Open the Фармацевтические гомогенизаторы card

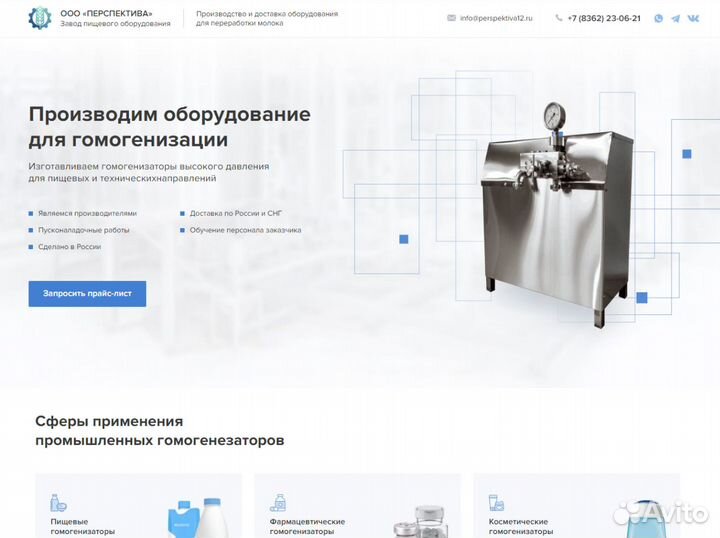(357, 505)
